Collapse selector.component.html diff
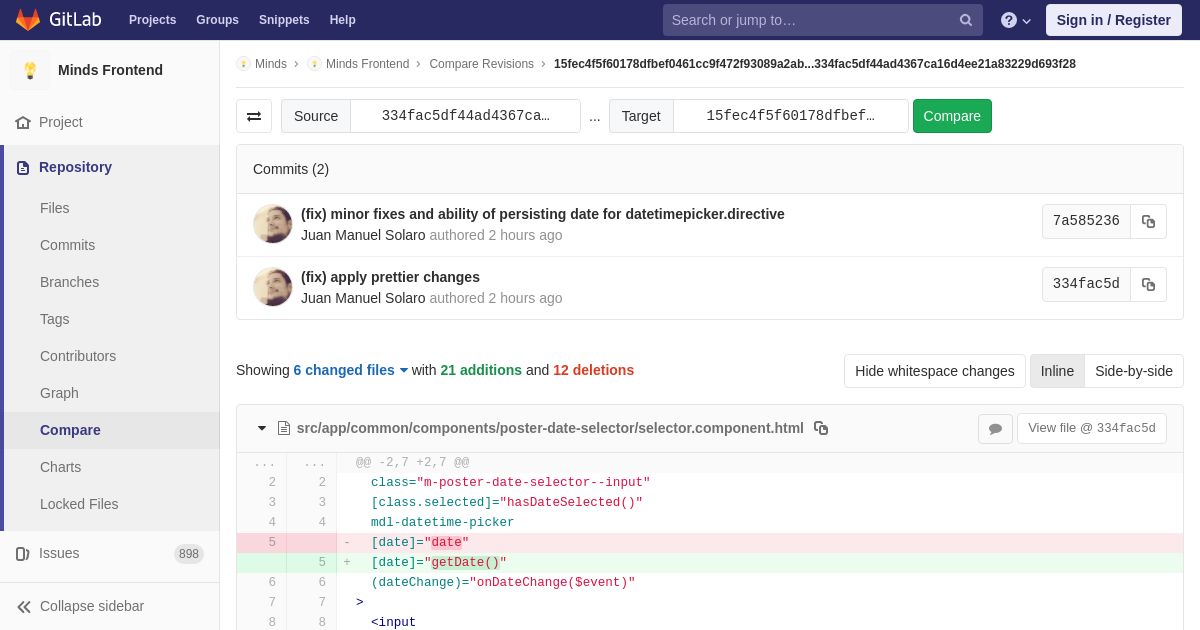 pyautogui.click(x=262, y=428)
